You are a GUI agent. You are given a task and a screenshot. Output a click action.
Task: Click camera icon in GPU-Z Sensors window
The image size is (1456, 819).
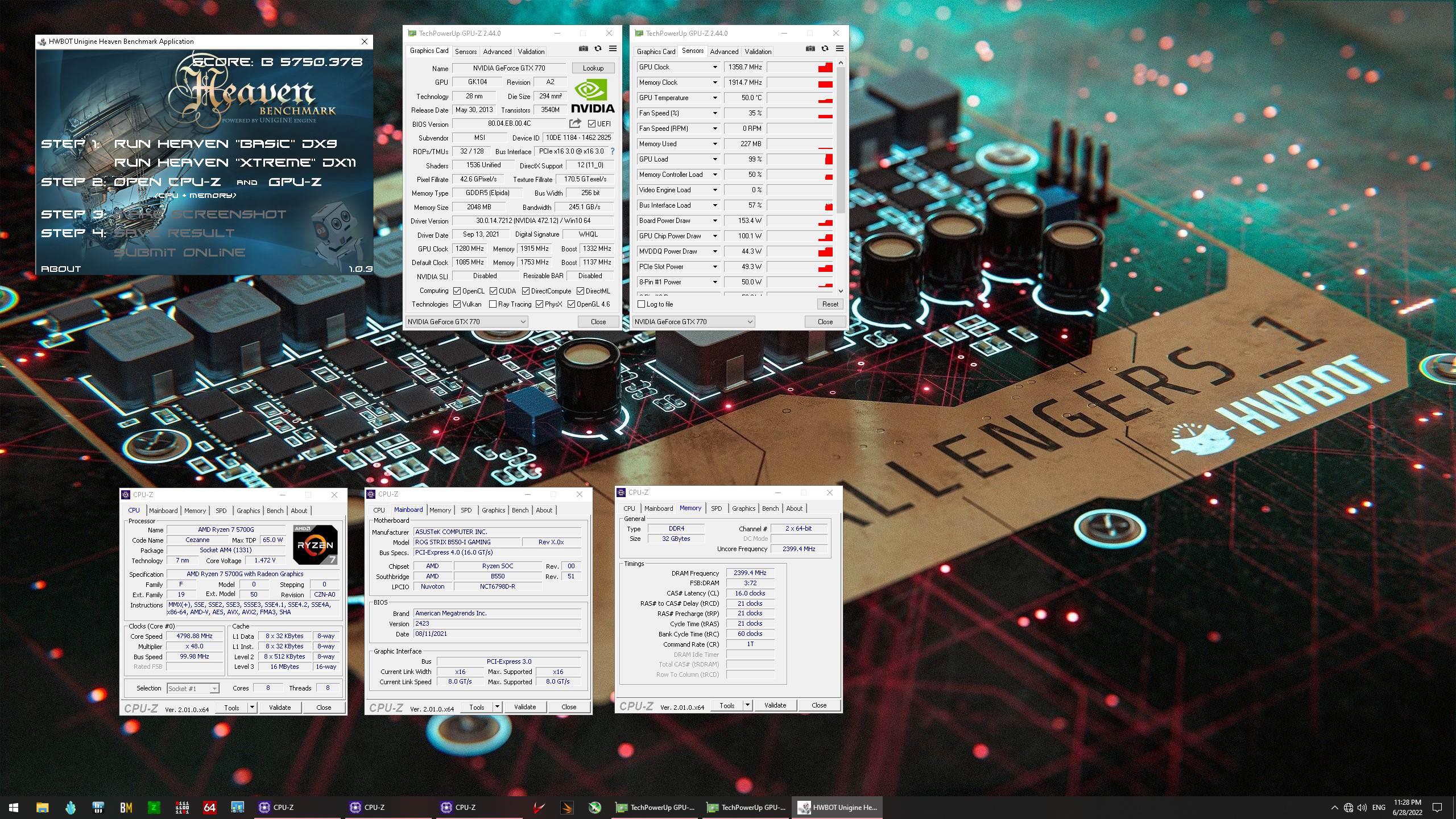click(810, 49)
